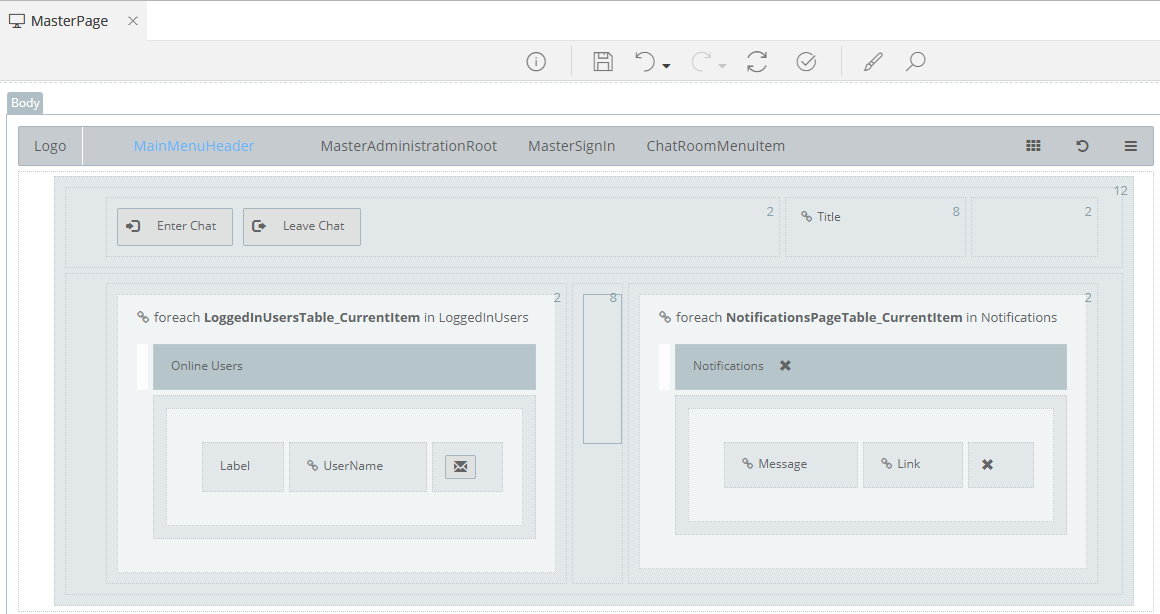Click the Enter Chat button
Viewport: 1160px width, 614px height.
[175, 227]
